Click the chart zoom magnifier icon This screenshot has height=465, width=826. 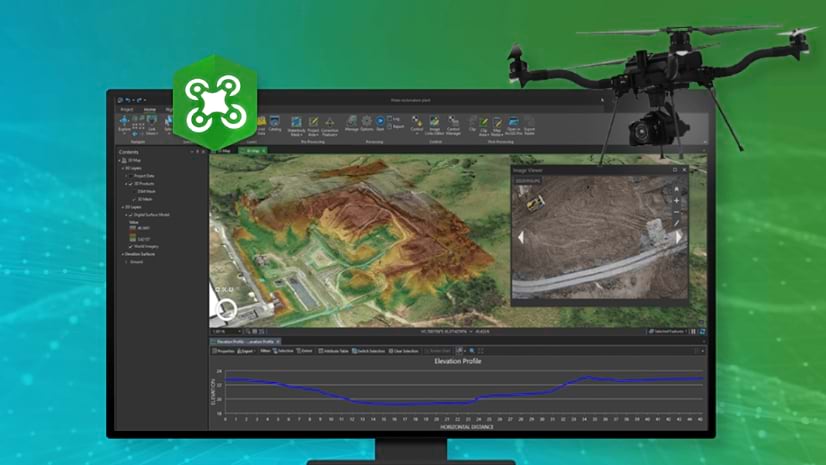click(x=472, y=351)
